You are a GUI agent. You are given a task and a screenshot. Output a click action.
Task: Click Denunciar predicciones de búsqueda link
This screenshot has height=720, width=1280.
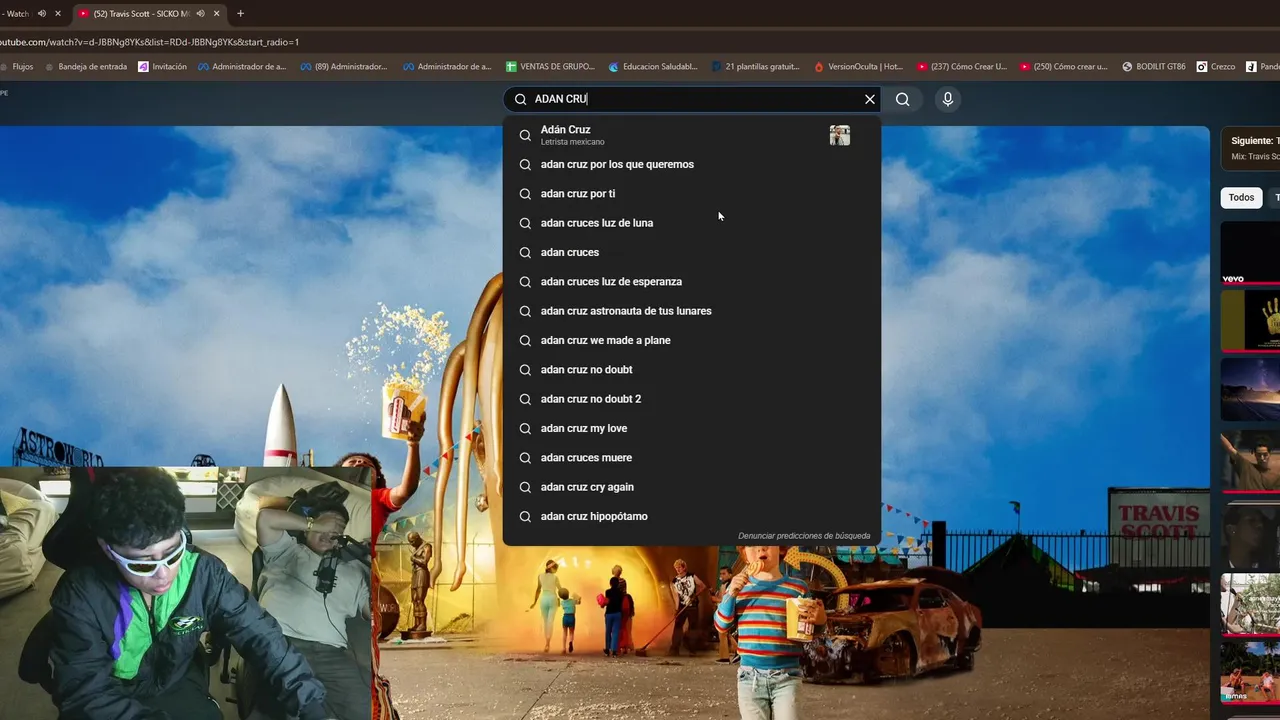pyautogui.click(x=804, y=536)
